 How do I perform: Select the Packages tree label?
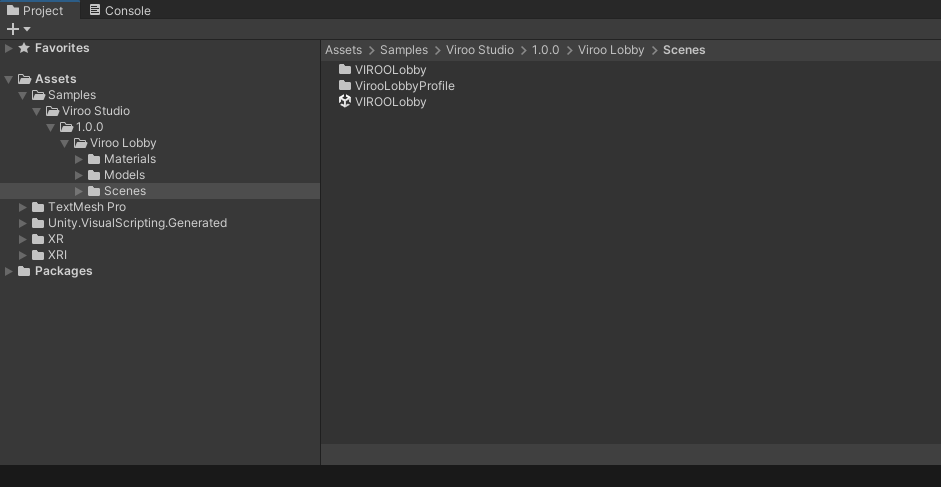tap(64, 271)
